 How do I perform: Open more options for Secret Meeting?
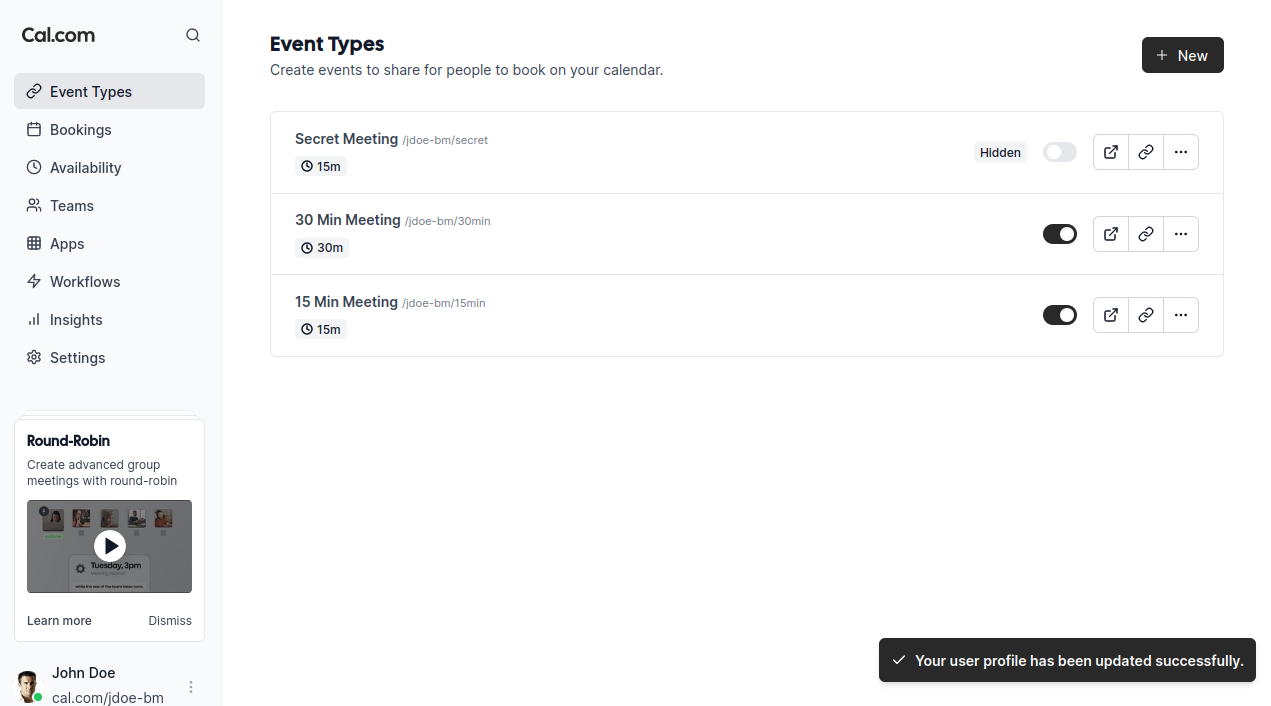[x=1181, y=152]
